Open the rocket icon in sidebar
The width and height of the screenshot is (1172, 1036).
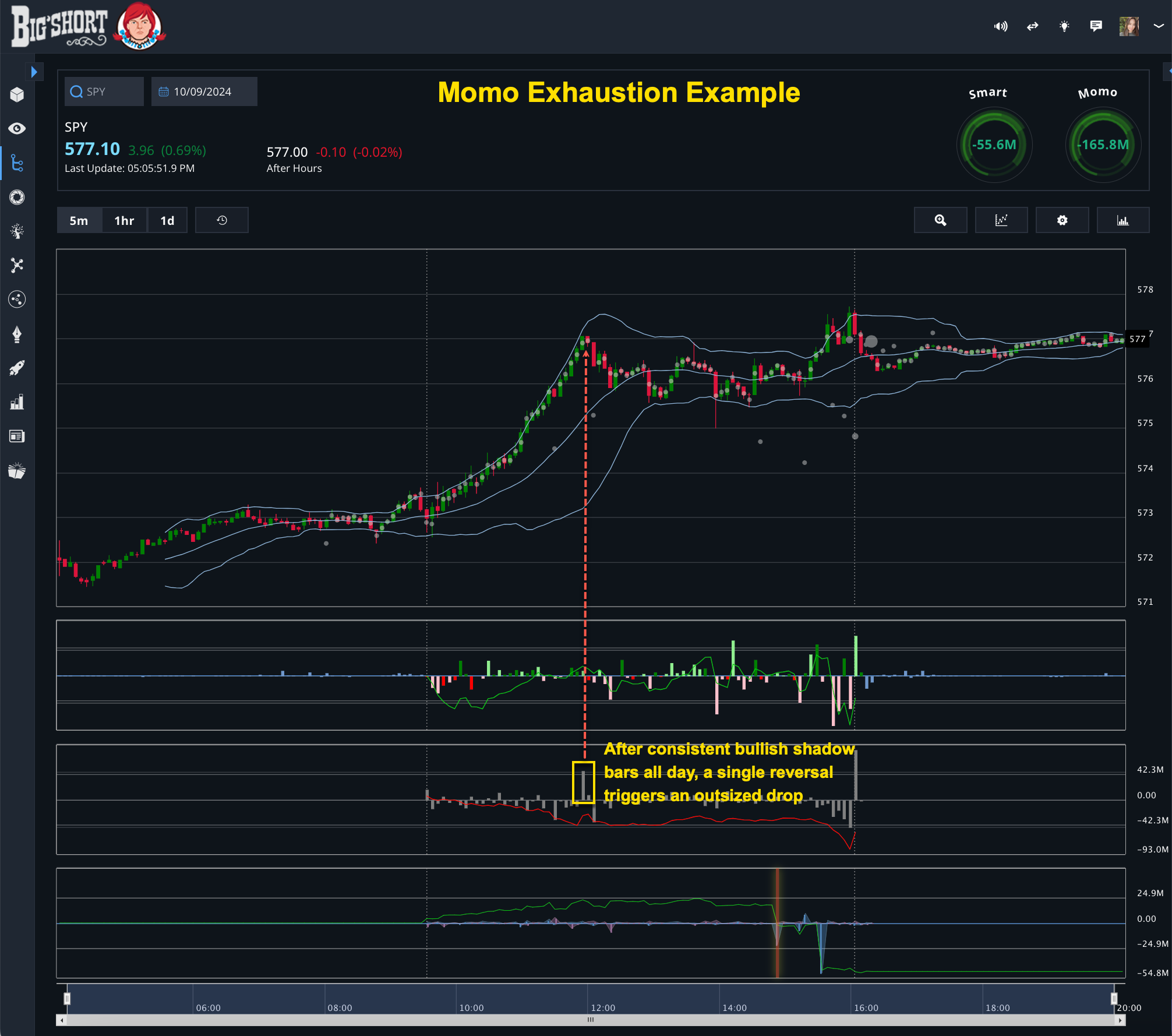pos(17,368)
